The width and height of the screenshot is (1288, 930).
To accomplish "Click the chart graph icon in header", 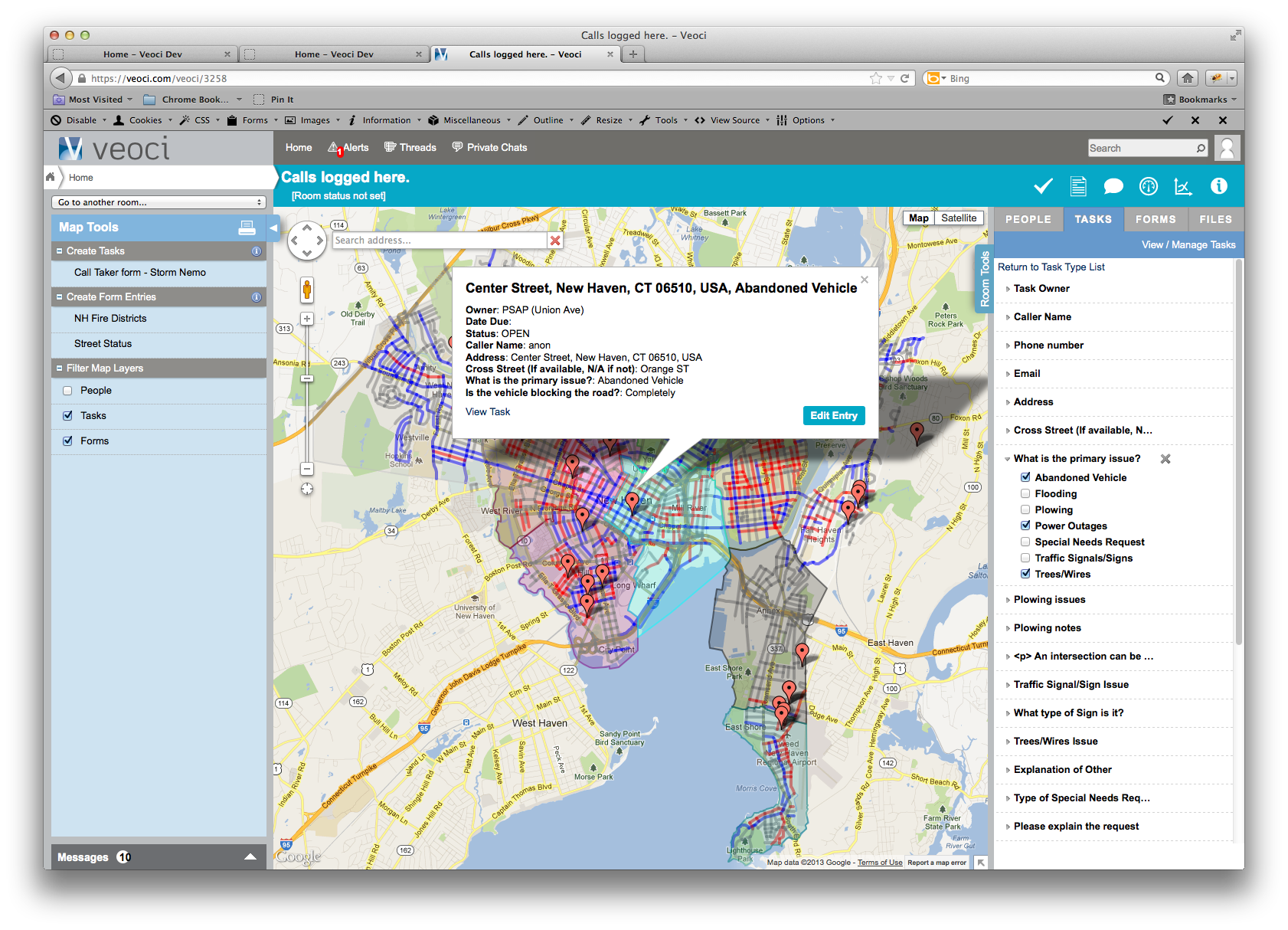I will 1182,186.
